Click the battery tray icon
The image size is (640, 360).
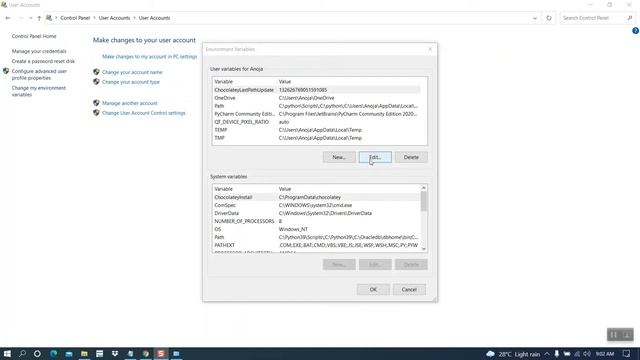tap(567, 354)
